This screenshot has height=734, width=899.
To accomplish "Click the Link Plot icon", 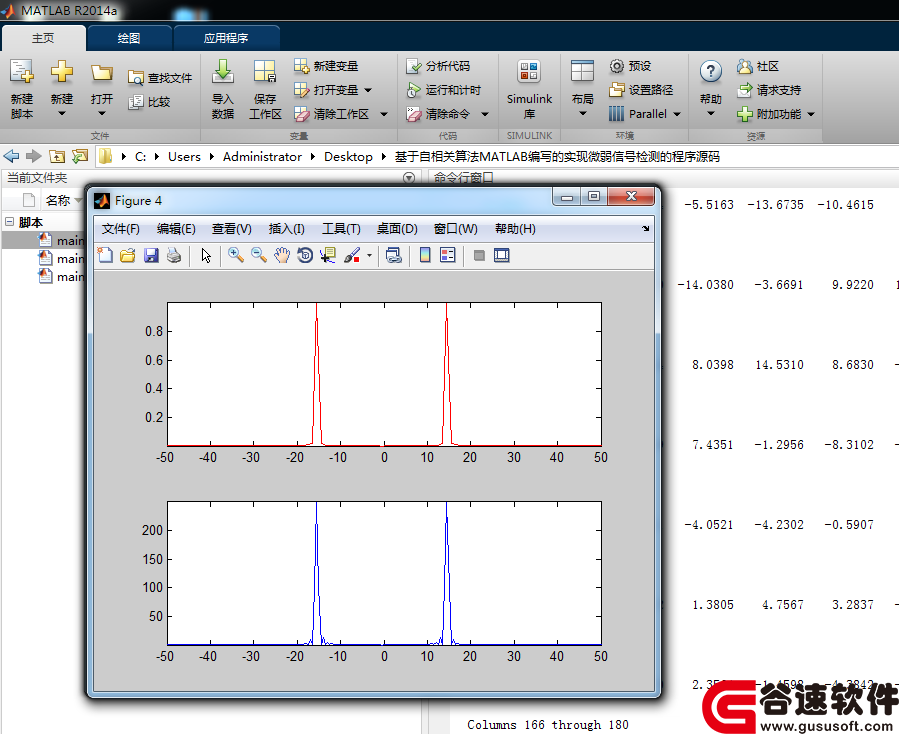I will pyautogui.click(x=393, y=255).
